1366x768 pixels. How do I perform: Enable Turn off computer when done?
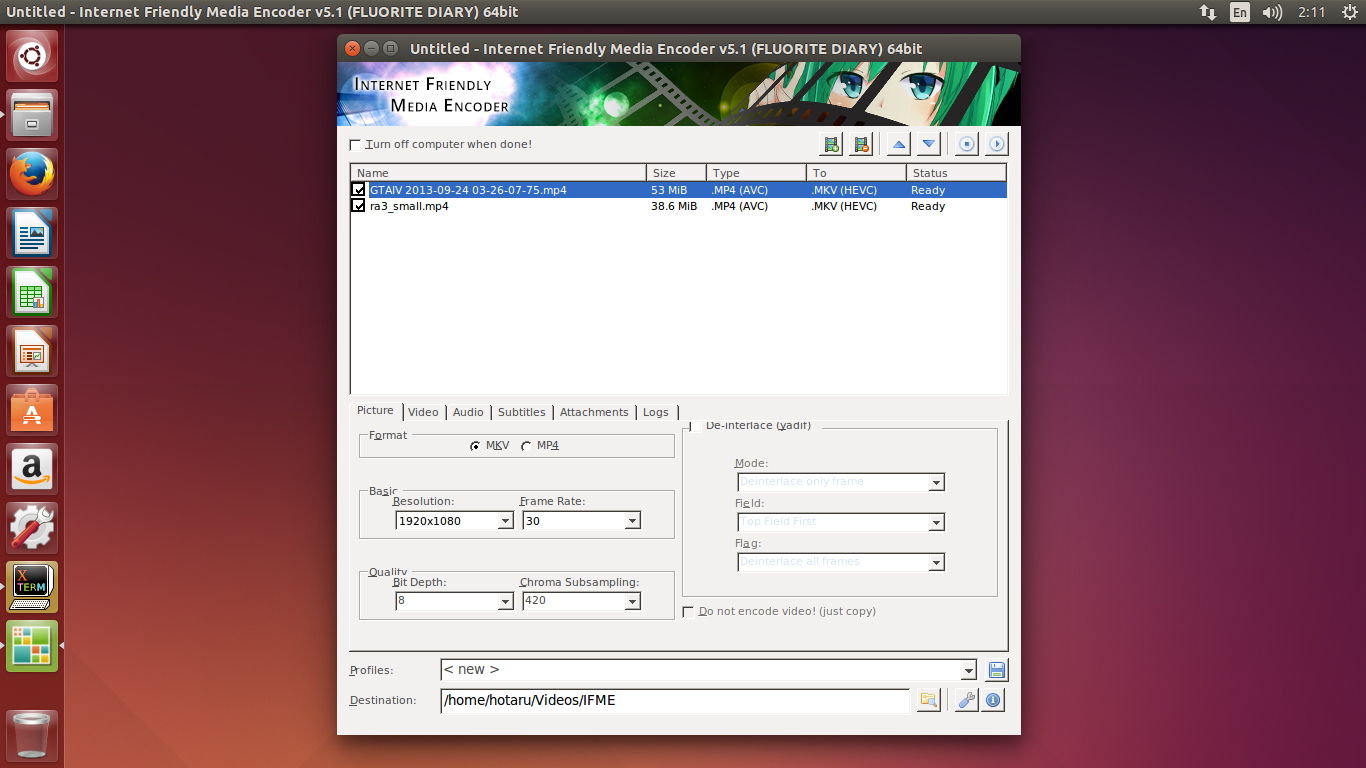coord(355,145)
